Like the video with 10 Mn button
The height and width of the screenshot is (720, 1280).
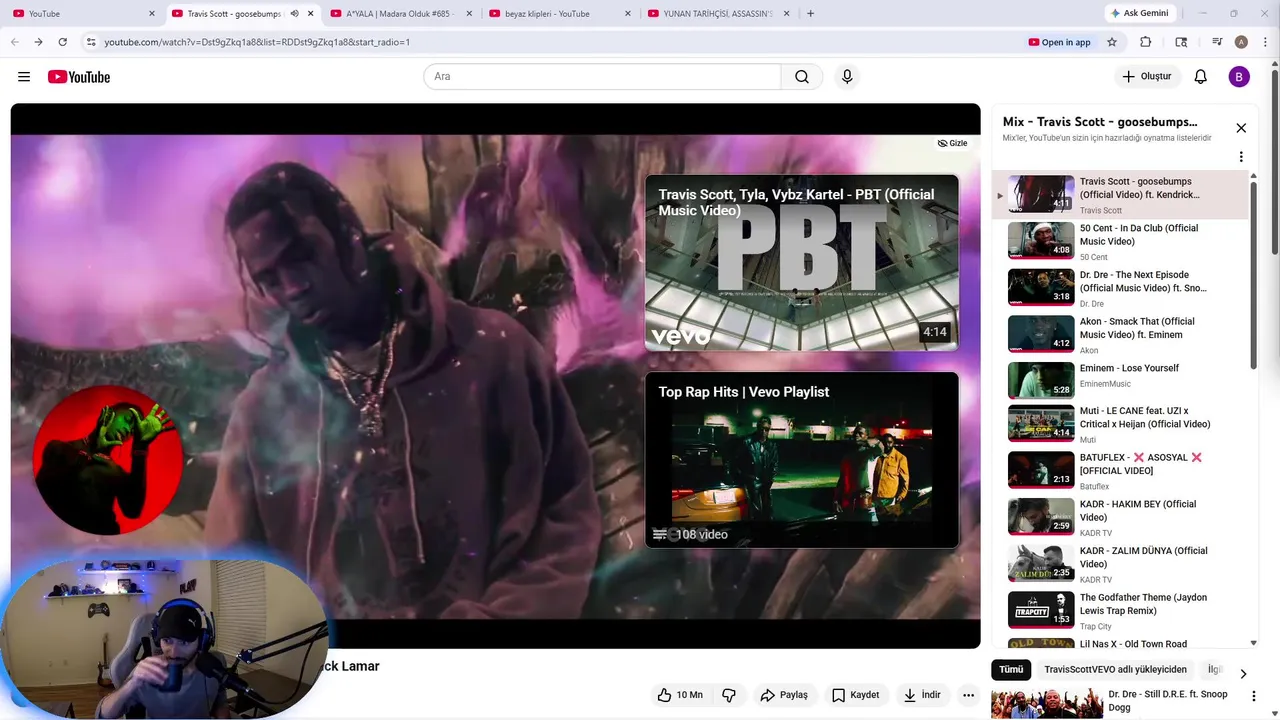(681, 694)
